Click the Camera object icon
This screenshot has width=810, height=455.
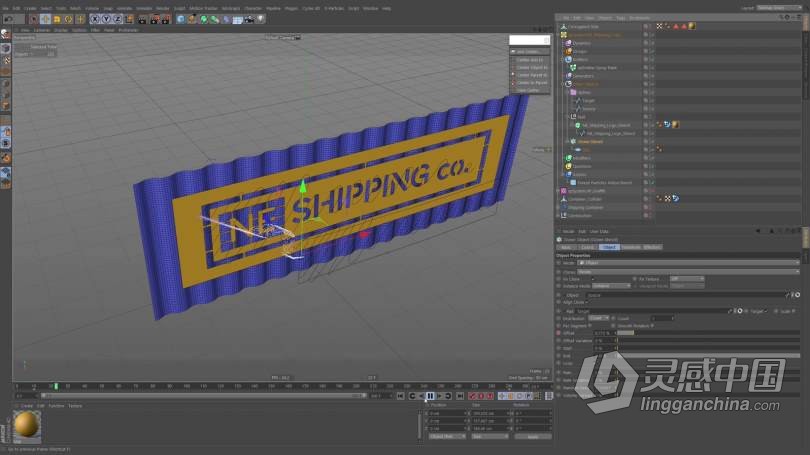[249, 19]
